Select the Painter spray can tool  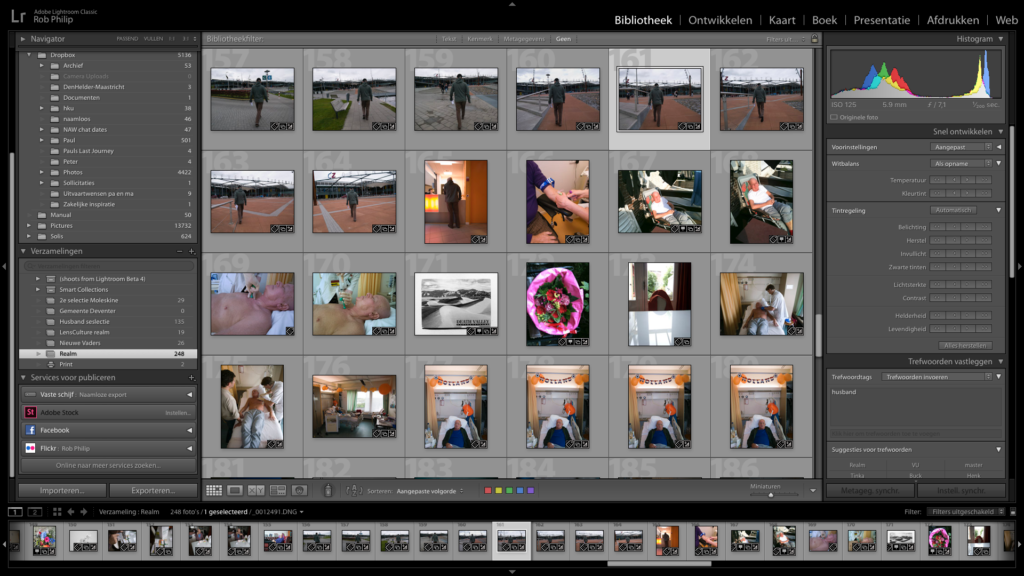coord(328,490)
